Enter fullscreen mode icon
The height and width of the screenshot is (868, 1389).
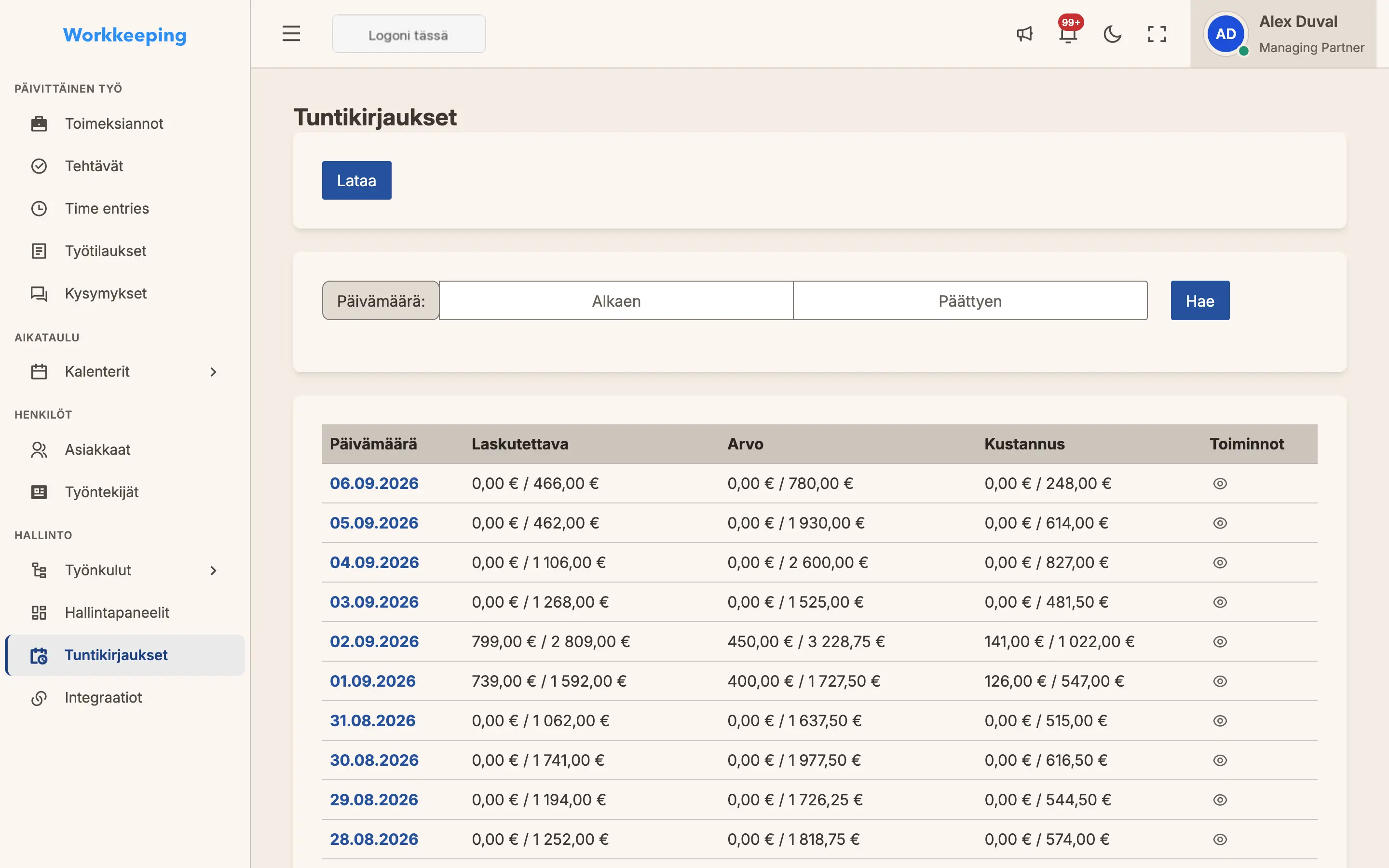coord(1157,34)
